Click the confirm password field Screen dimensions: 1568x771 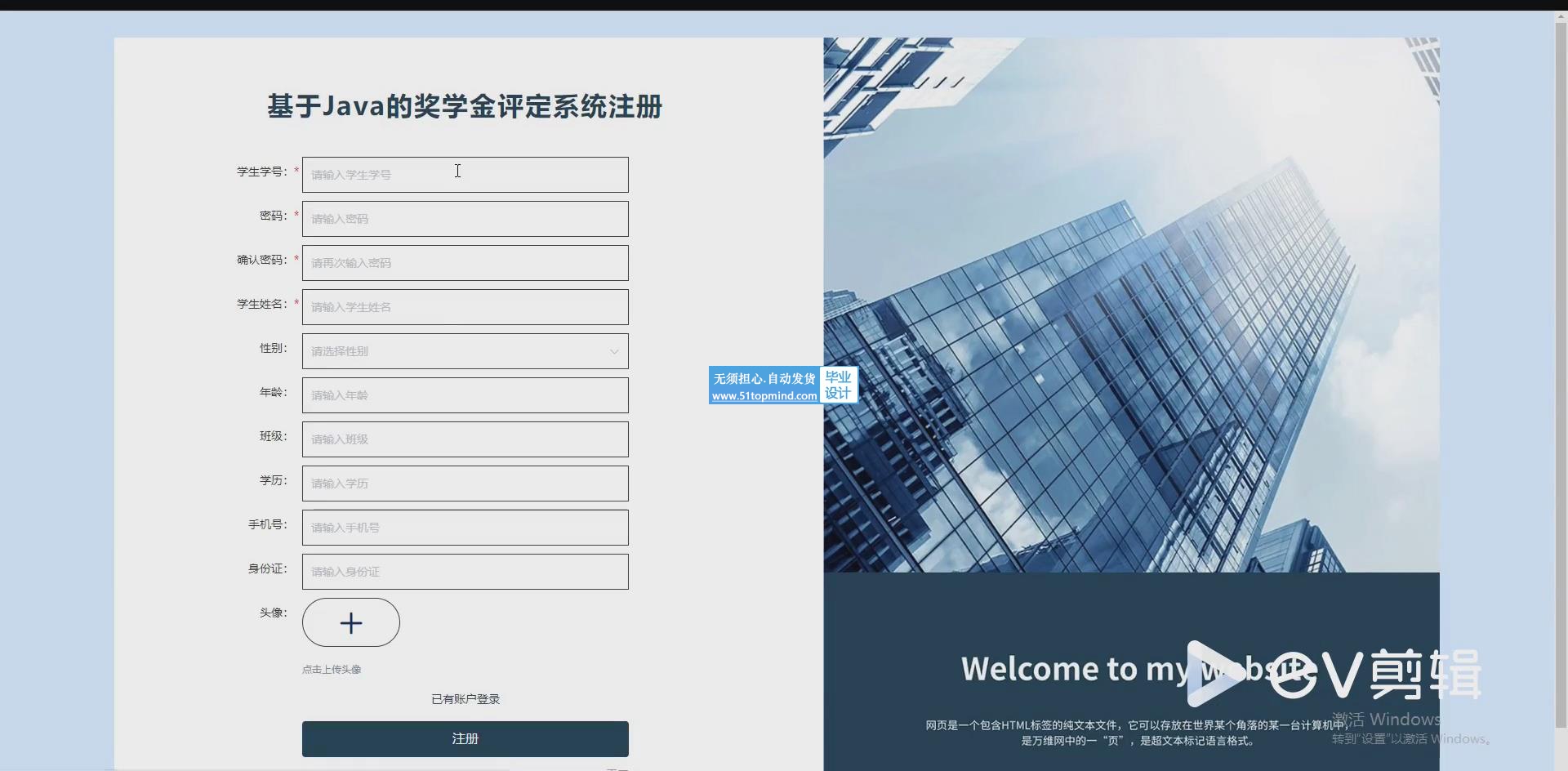click(x=465, y=263)
